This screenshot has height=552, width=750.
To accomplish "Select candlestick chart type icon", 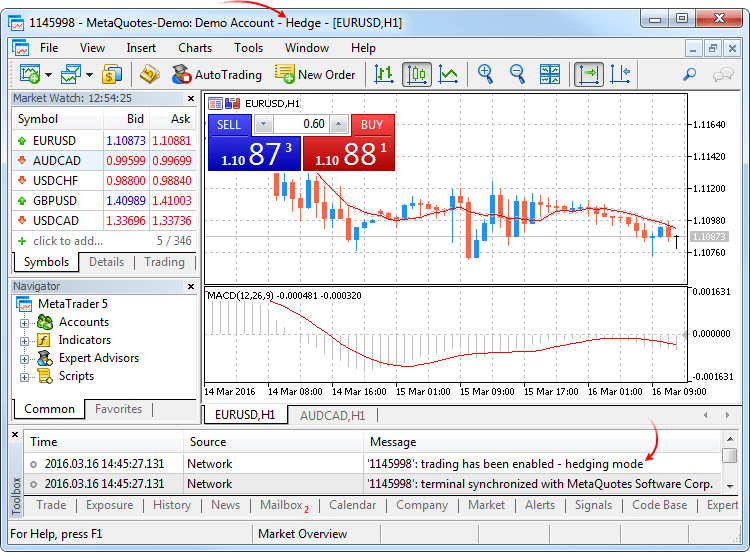I will tap(417, 74).
